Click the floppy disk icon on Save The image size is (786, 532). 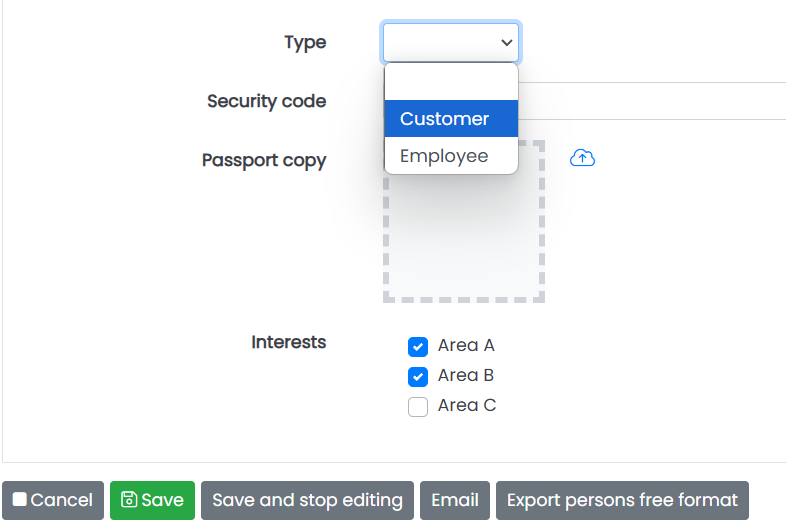[129, 499]
